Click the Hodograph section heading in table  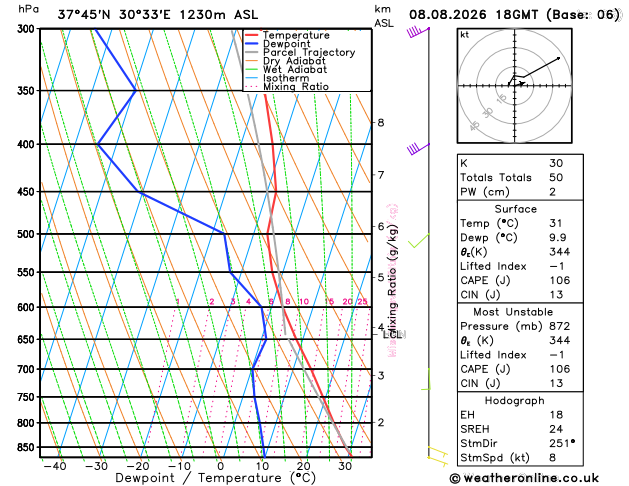pos(515,401)
